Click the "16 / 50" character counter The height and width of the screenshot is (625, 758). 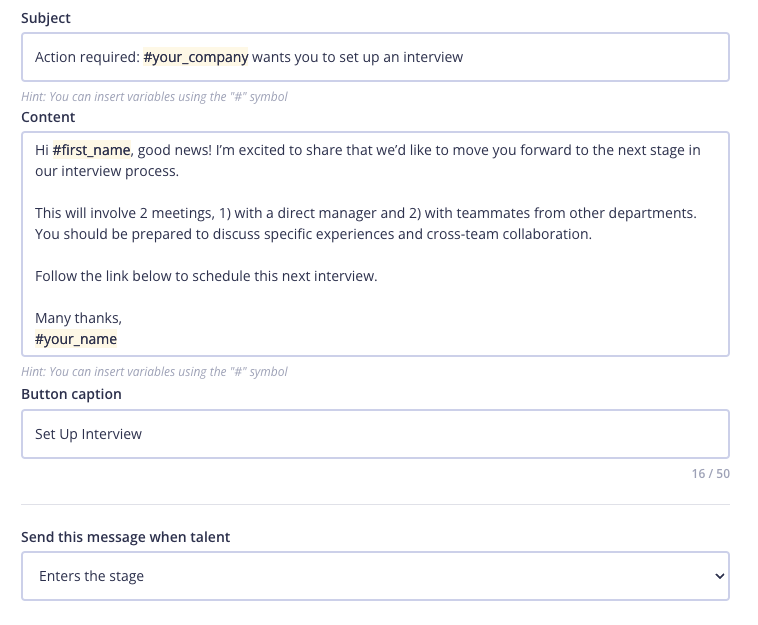[710, 473]
